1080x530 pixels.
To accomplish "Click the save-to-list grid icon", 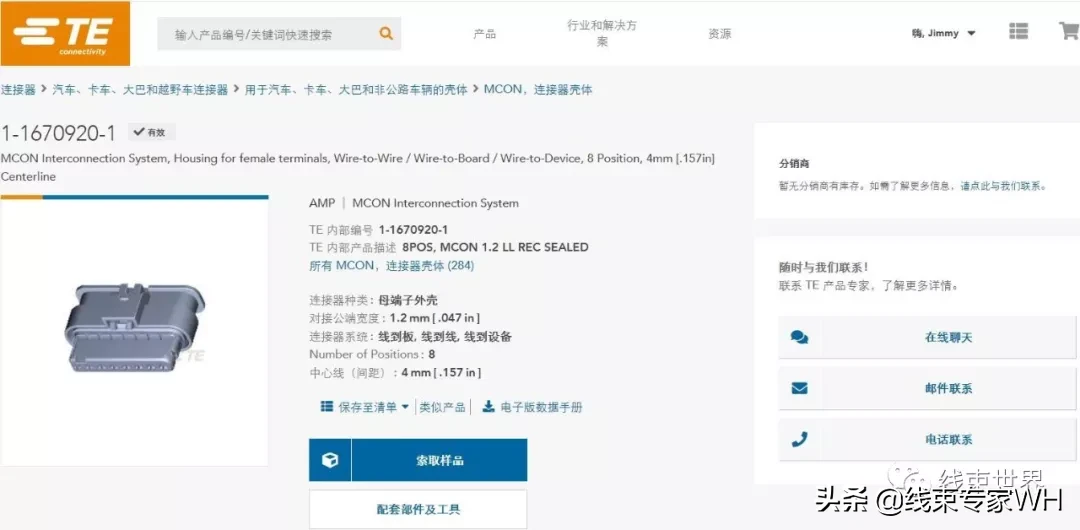I will tap(326, 407).
